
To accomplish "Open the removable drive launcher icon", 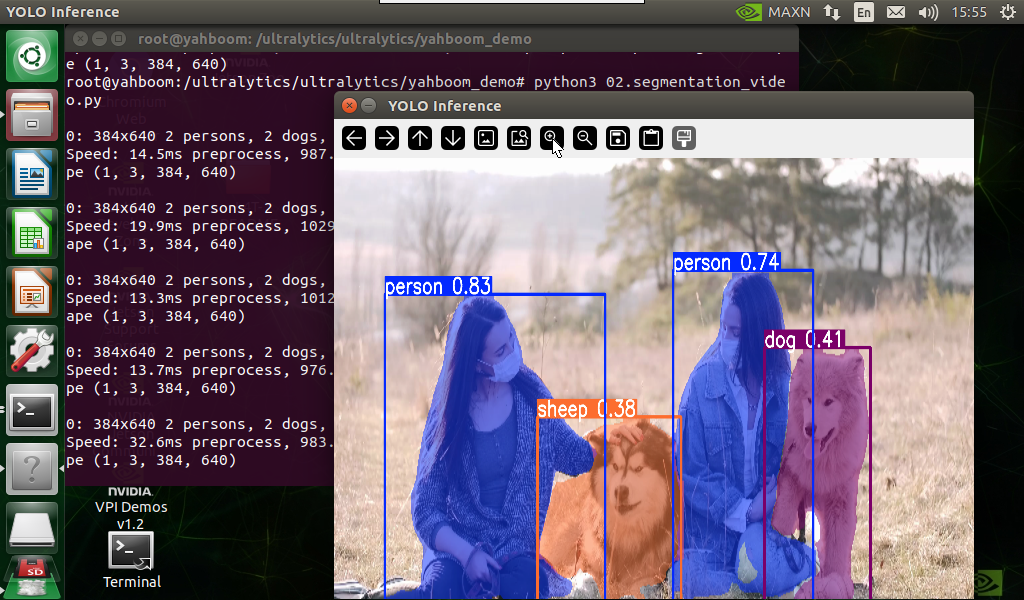I will pyautogui.click(x=32, y=528).
